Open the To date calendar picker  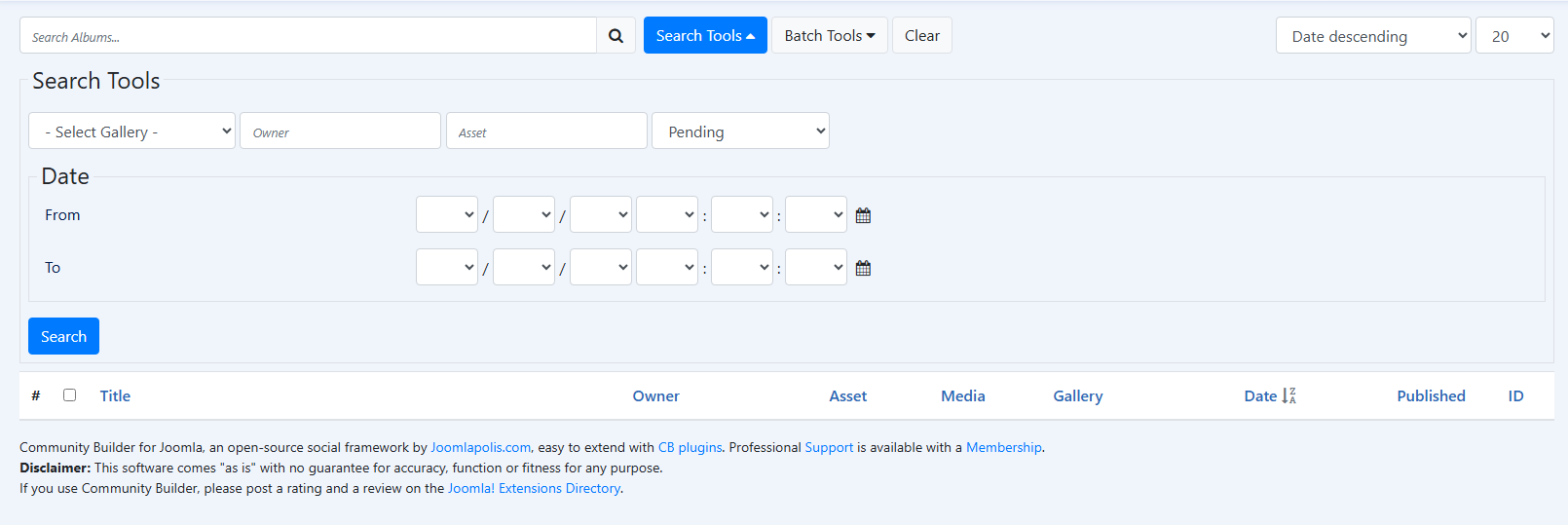pyautogui.click(x=863, y=268)
